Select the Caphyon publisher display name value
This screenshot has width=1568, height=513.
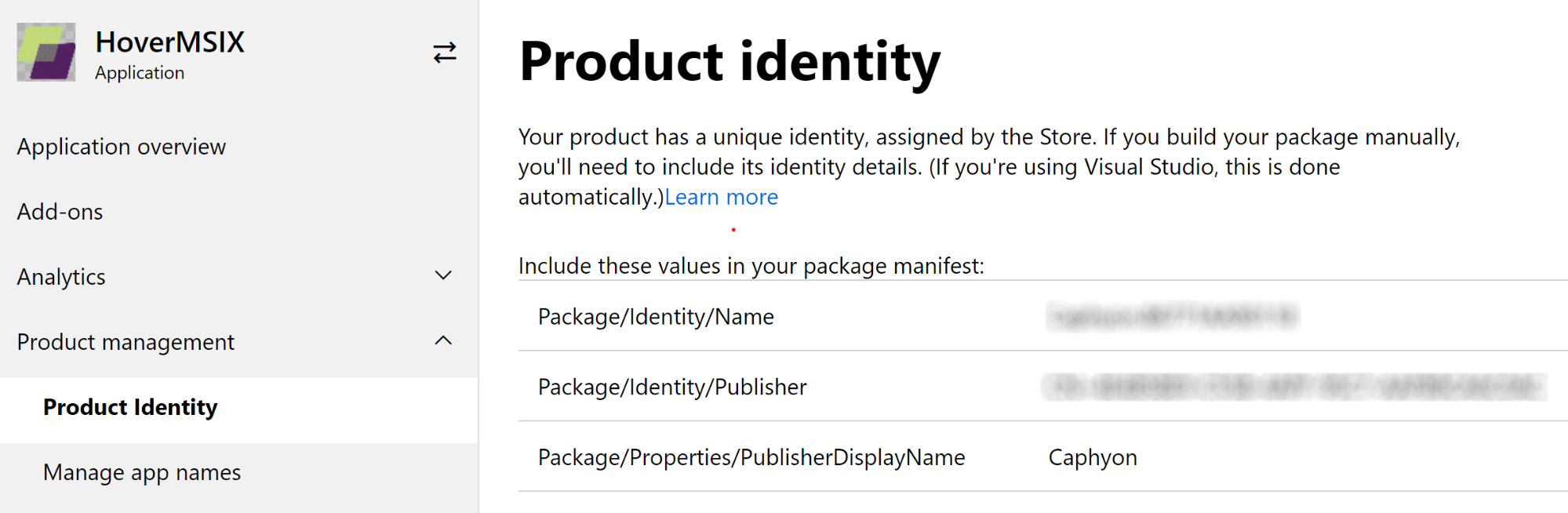(1093, 457)
